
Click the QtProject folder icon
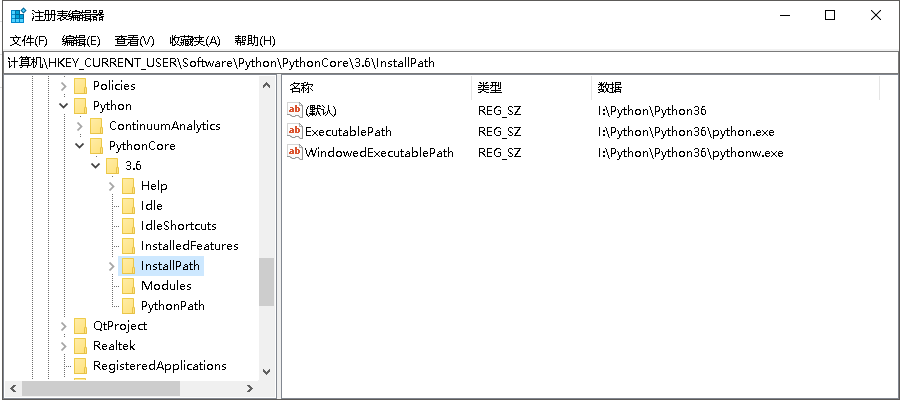(x=80, y=326)
